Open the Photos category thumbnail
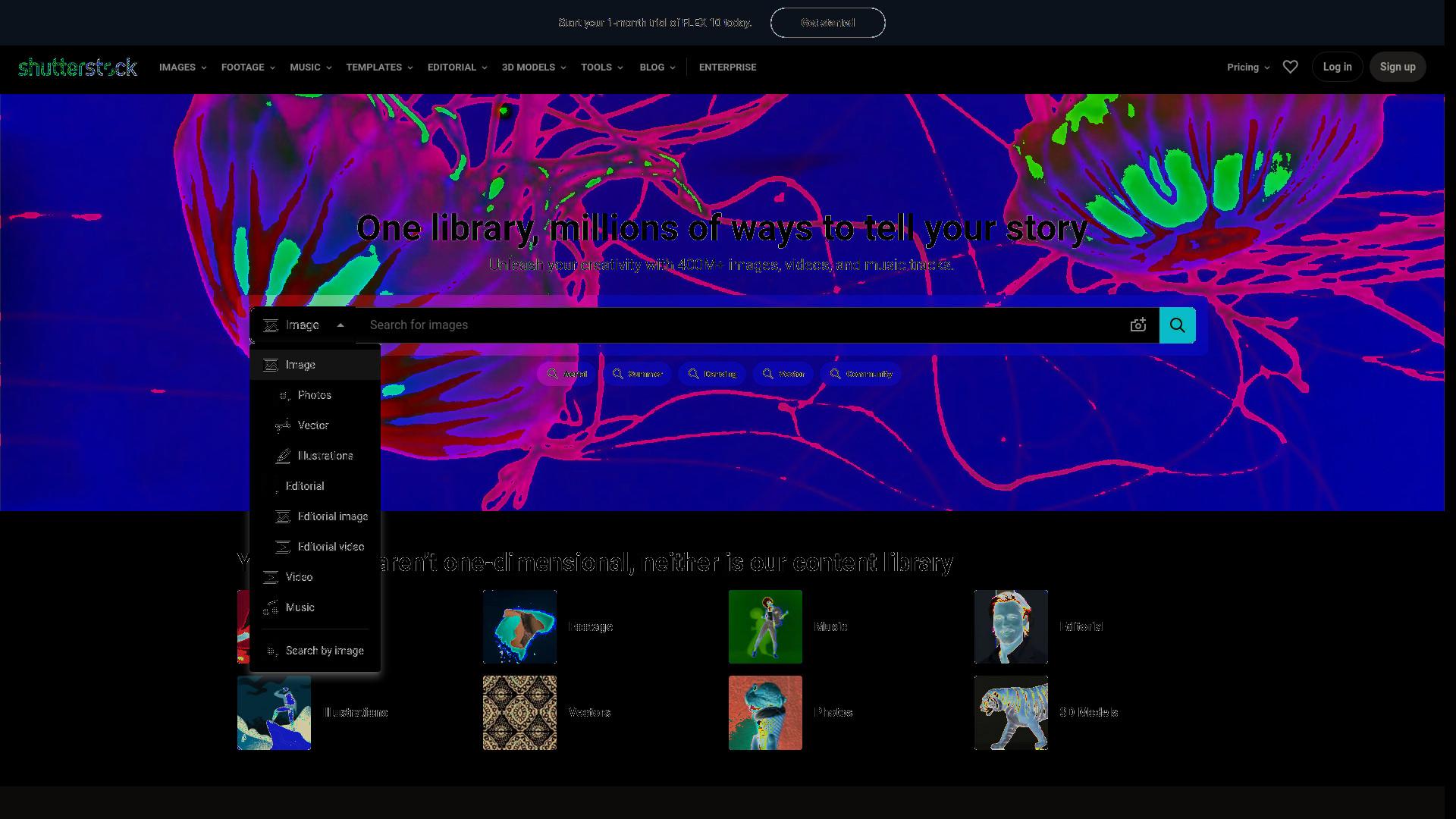 coord(765,713)
